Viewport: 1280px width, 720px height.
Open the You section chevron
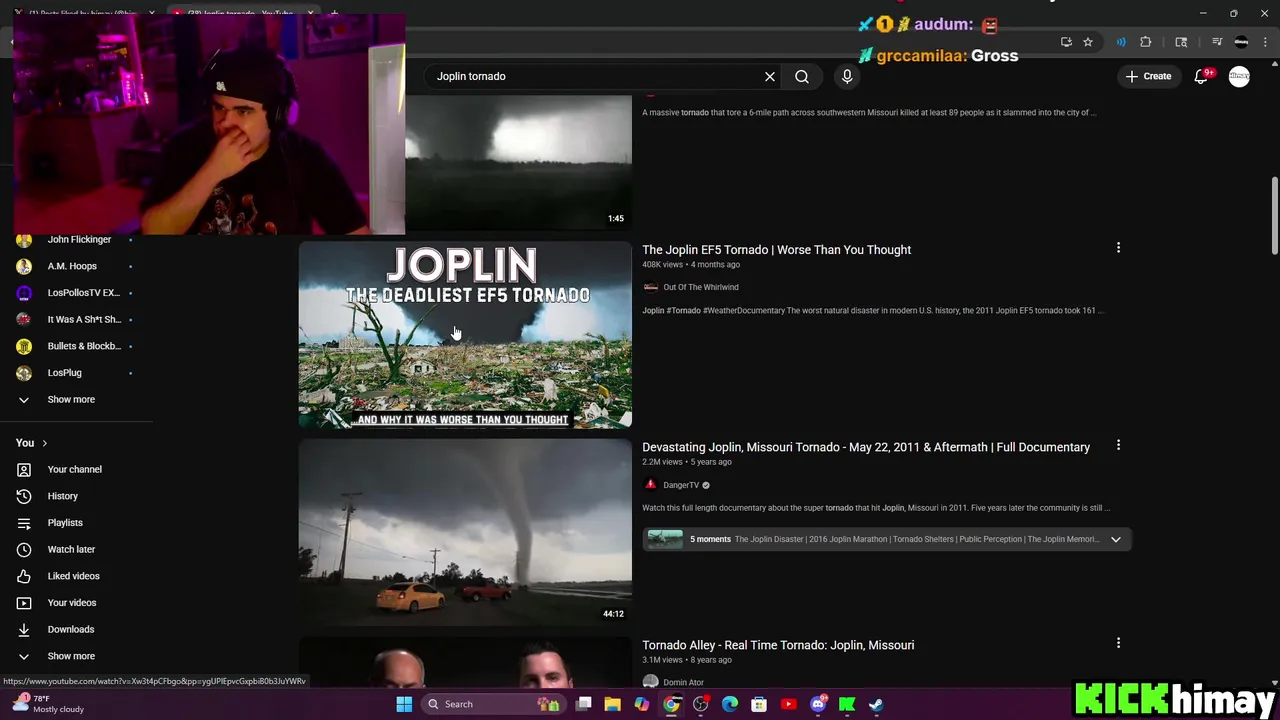click(44, 443)
